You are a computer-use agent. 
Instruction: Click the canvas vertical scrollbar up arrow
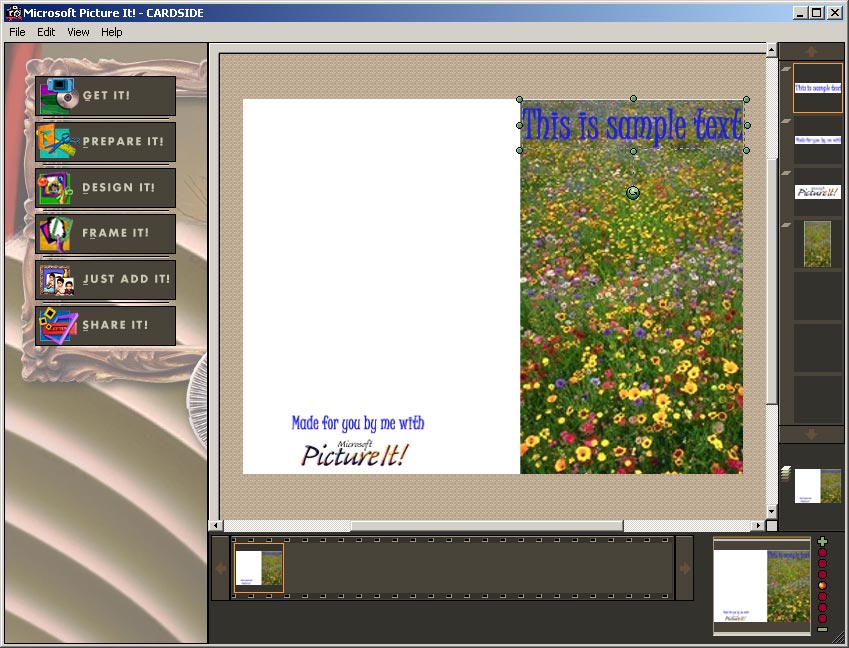pyautogui.click(x=772, y=50)
